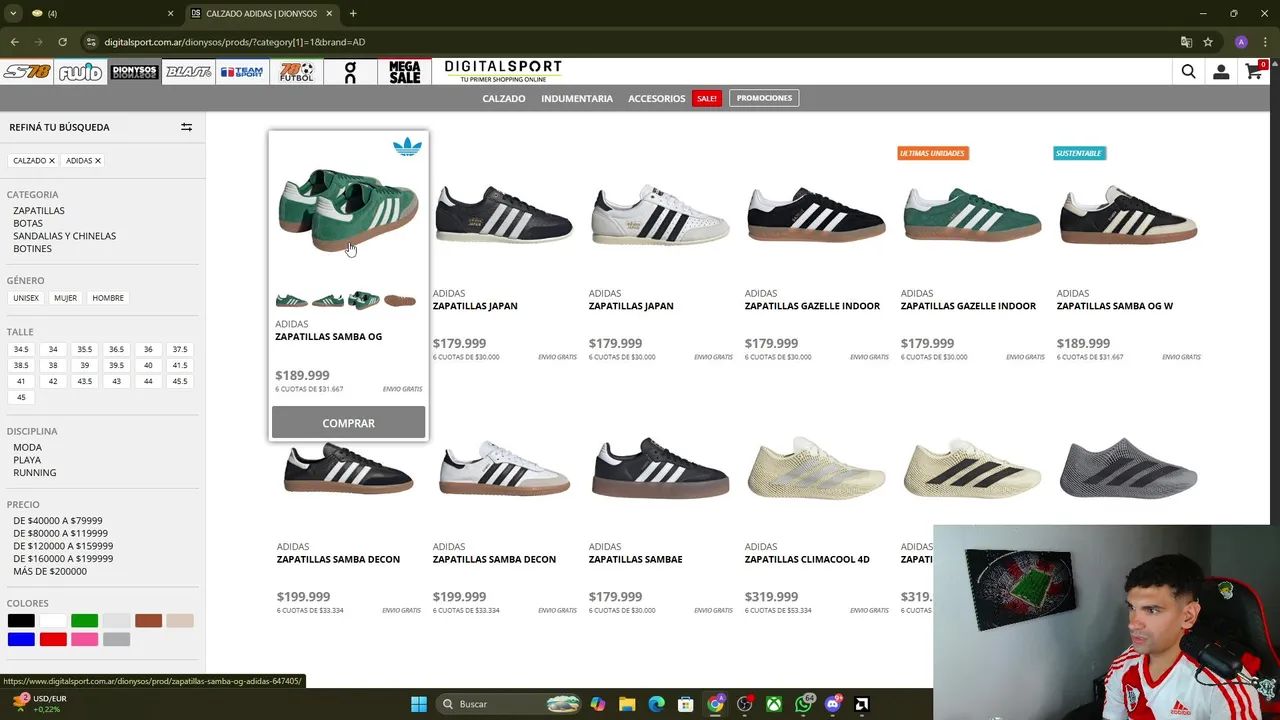Open the Chrome three-dot menu

(x=1263, y=42)
